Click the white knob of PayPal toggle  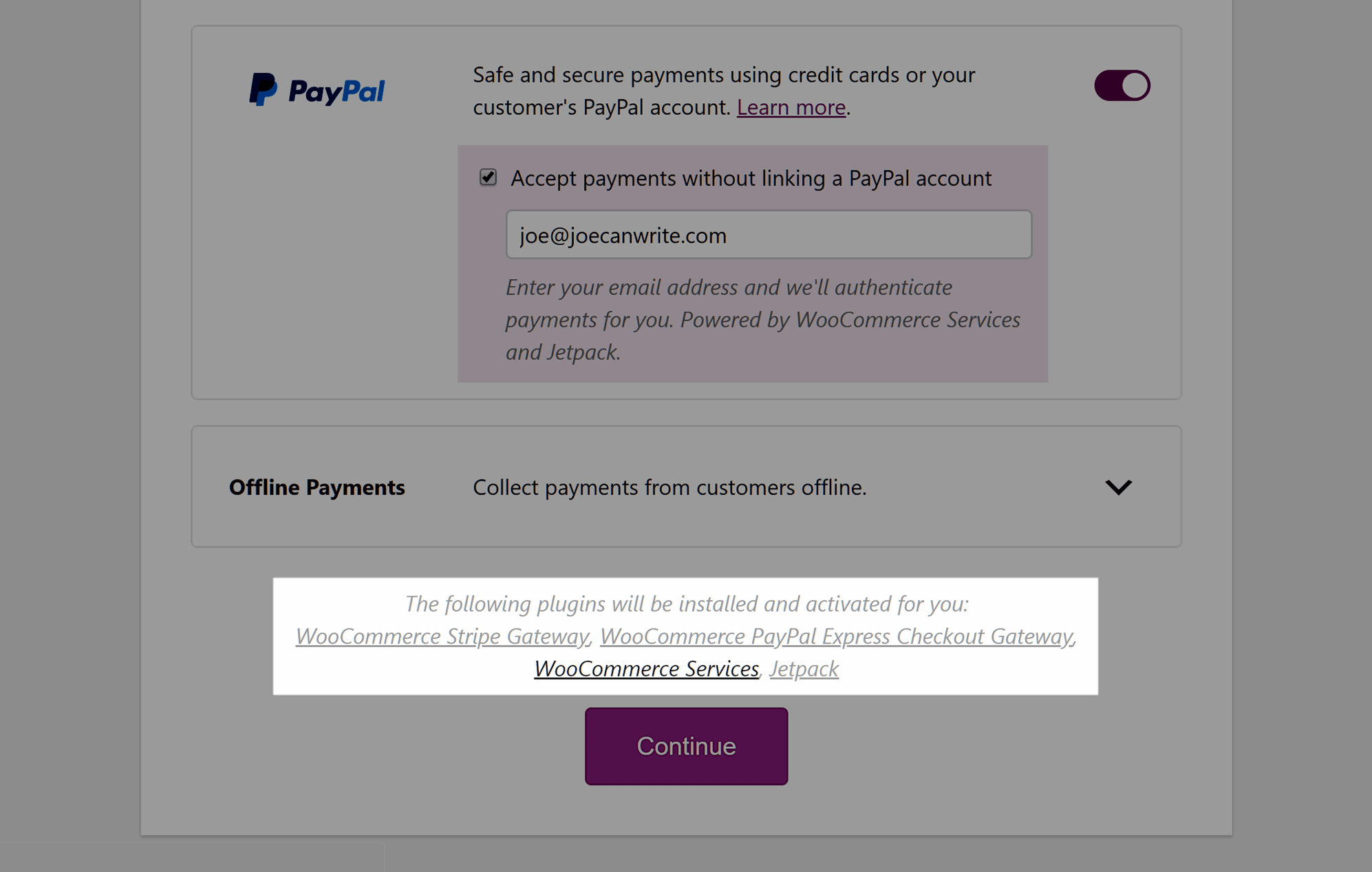(x=1135, y=85)
